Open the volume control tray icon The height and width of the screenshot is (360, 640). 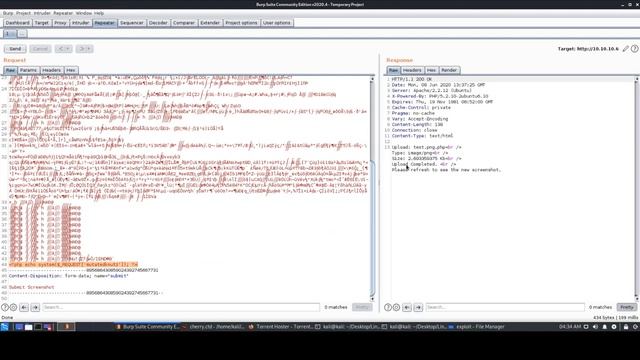595,327
